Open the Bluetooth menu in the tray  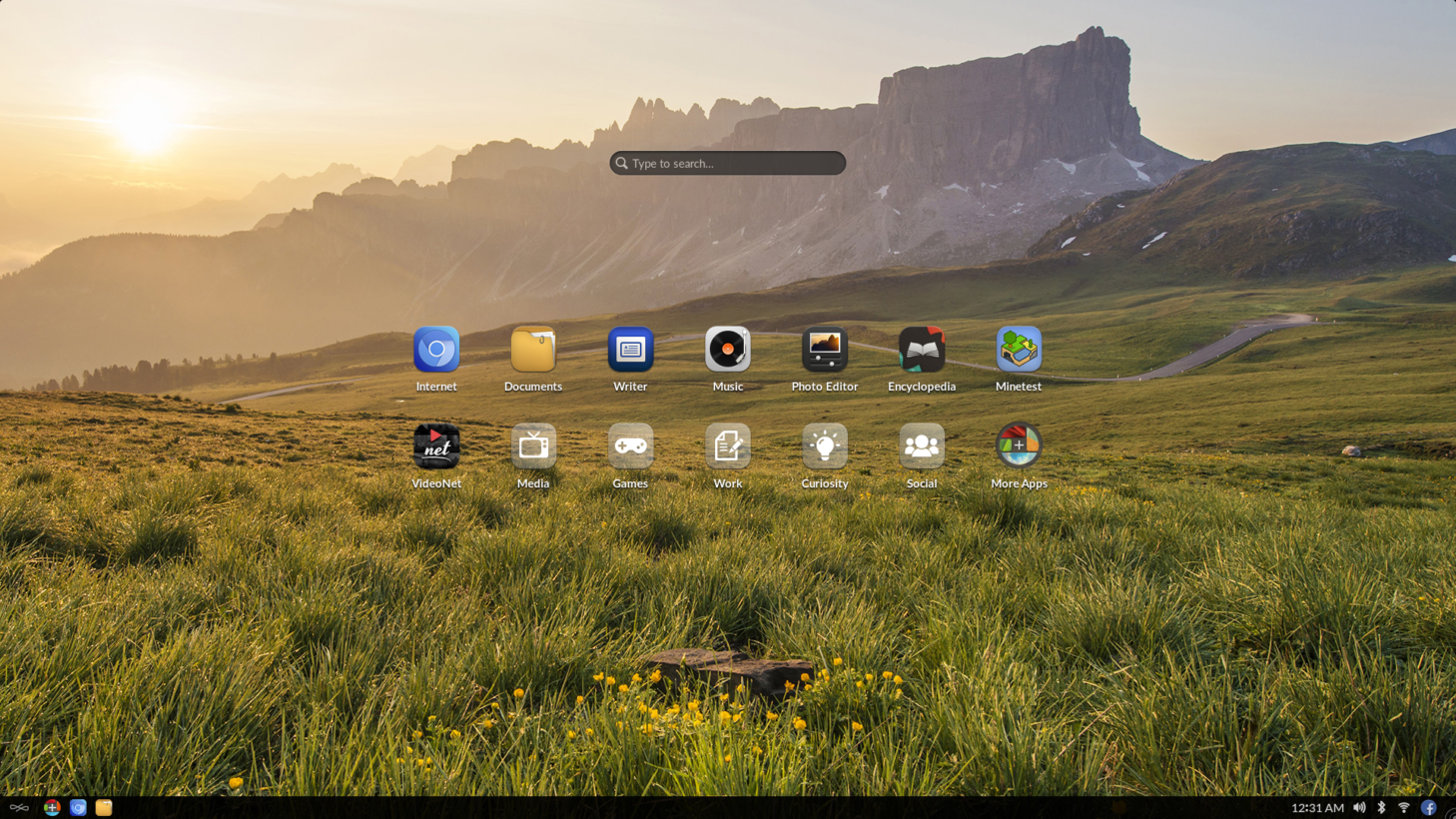1382,807
